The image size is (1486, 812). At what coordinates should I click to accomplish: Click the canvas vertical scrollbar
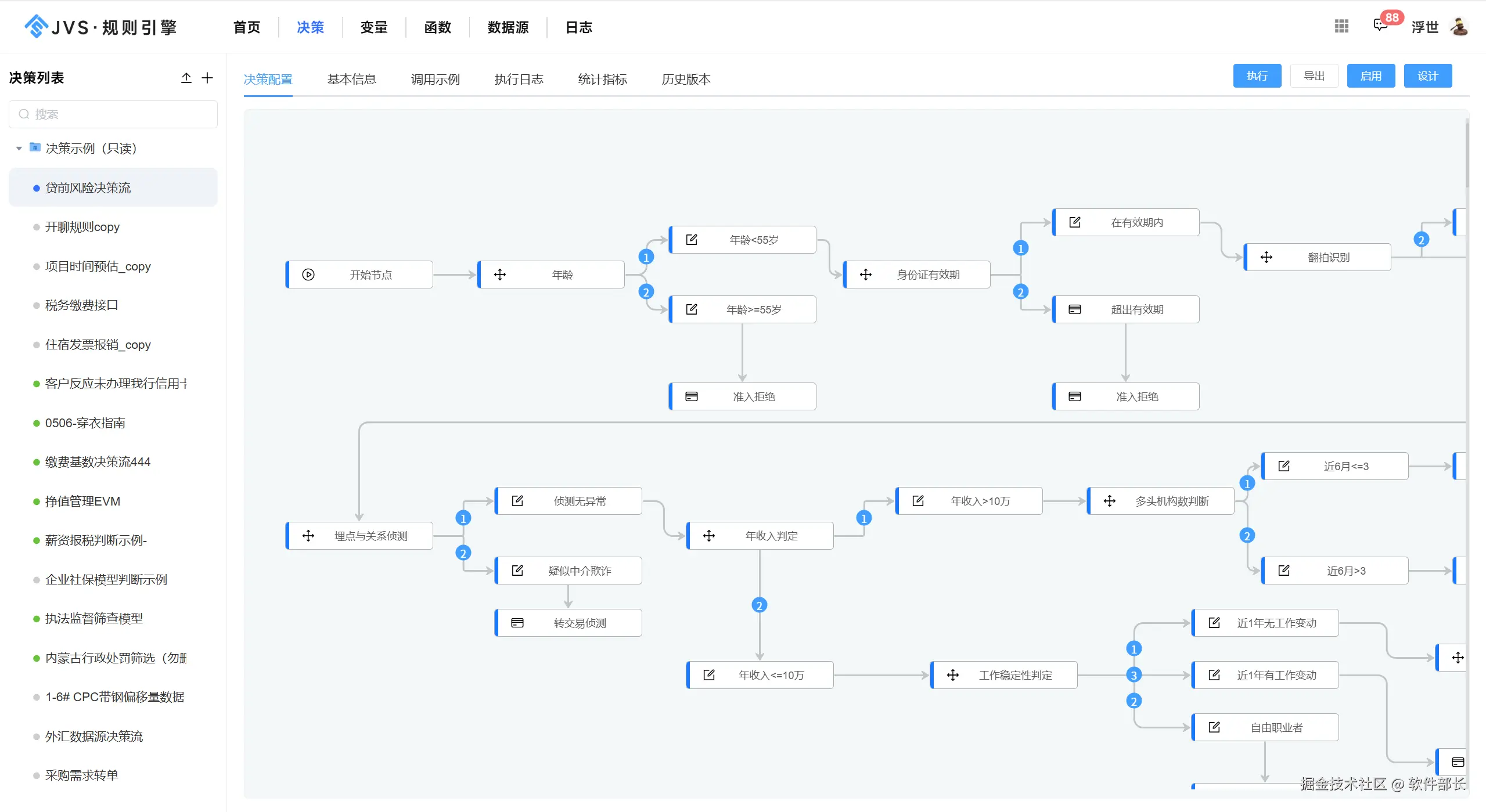click(x=1467, y=154)
